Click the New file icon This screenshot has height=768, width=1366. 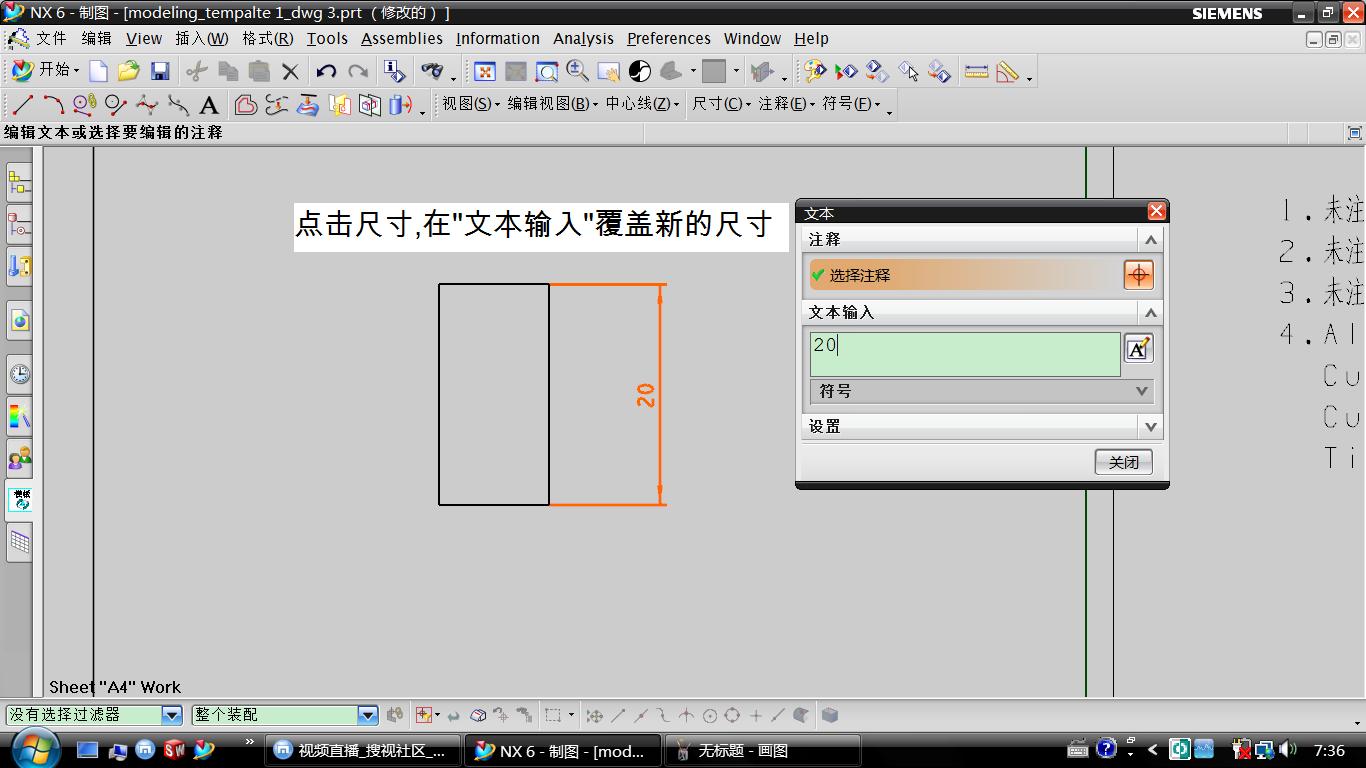pos(98,71)
